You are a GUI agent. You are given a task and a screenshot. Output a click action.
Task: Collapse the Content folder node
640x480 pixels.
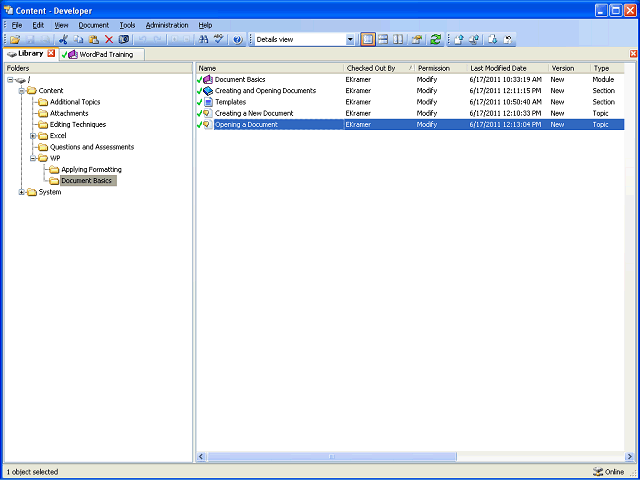(22, 91)
